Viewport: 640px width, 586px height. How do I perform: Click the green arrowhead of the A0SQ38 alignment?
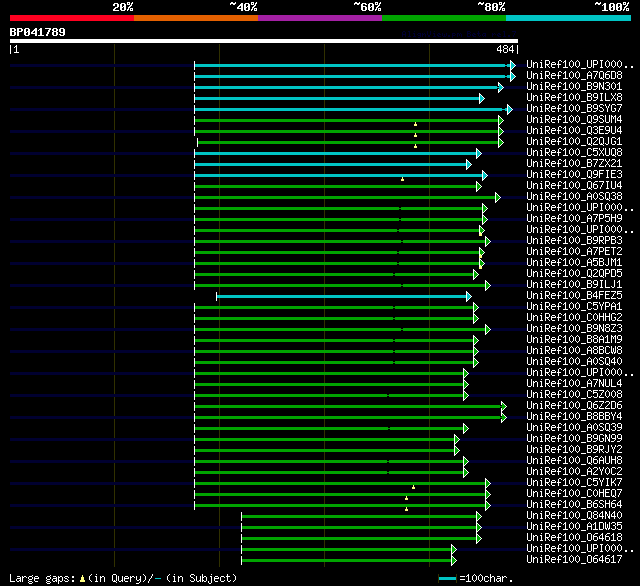click(x=498, y=198)
